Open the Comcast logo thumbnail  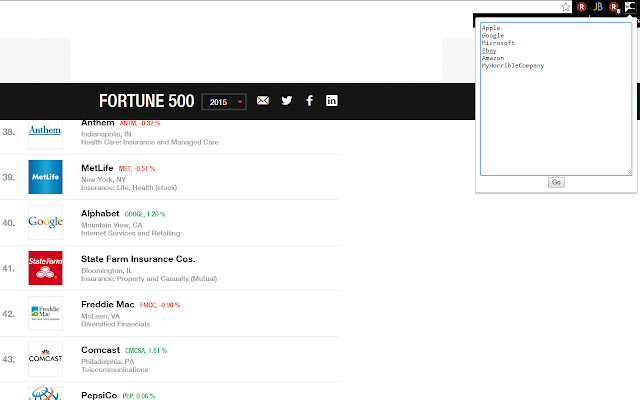click(45, 358)
